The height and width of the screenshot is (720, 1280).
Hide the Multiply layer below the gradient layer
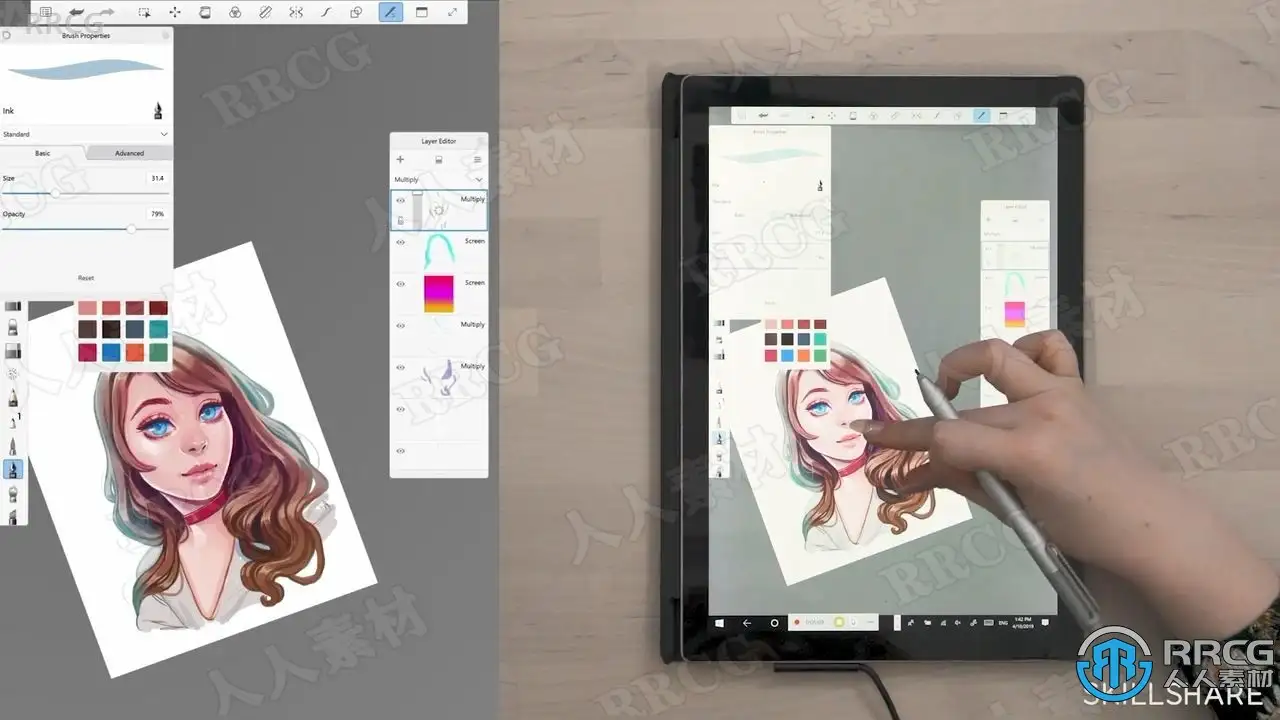point(400,326)
